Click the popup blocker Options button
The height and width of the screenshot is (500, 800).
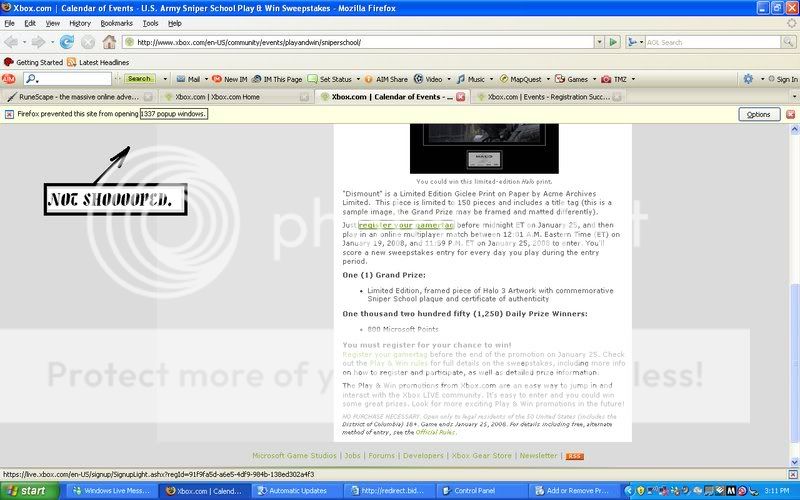click(759, 114)
